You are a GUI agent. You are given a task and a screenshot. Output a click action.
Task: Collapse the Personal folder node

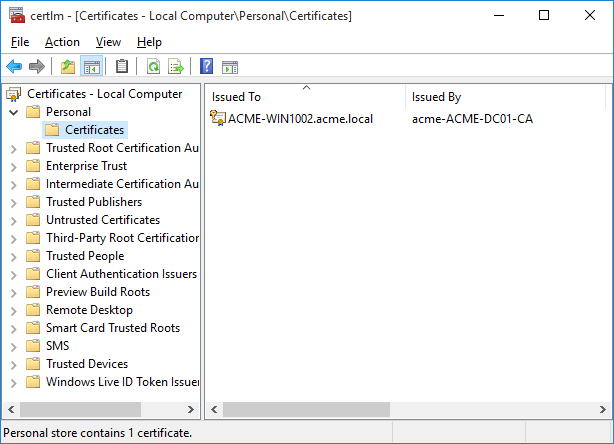(x=13, y=112)
